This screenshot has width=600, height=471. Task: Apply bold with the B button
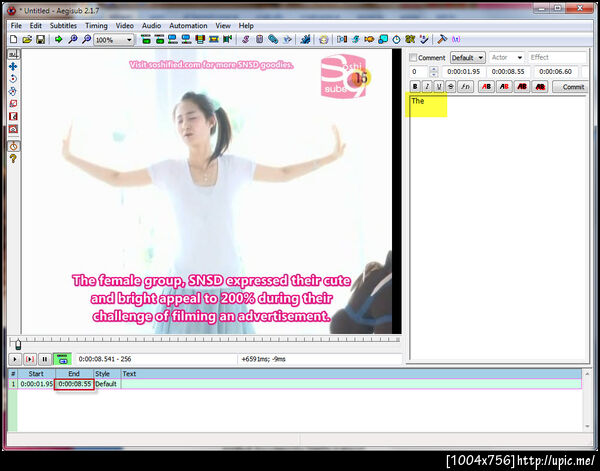pyautogui.click(x=415, y=87)
